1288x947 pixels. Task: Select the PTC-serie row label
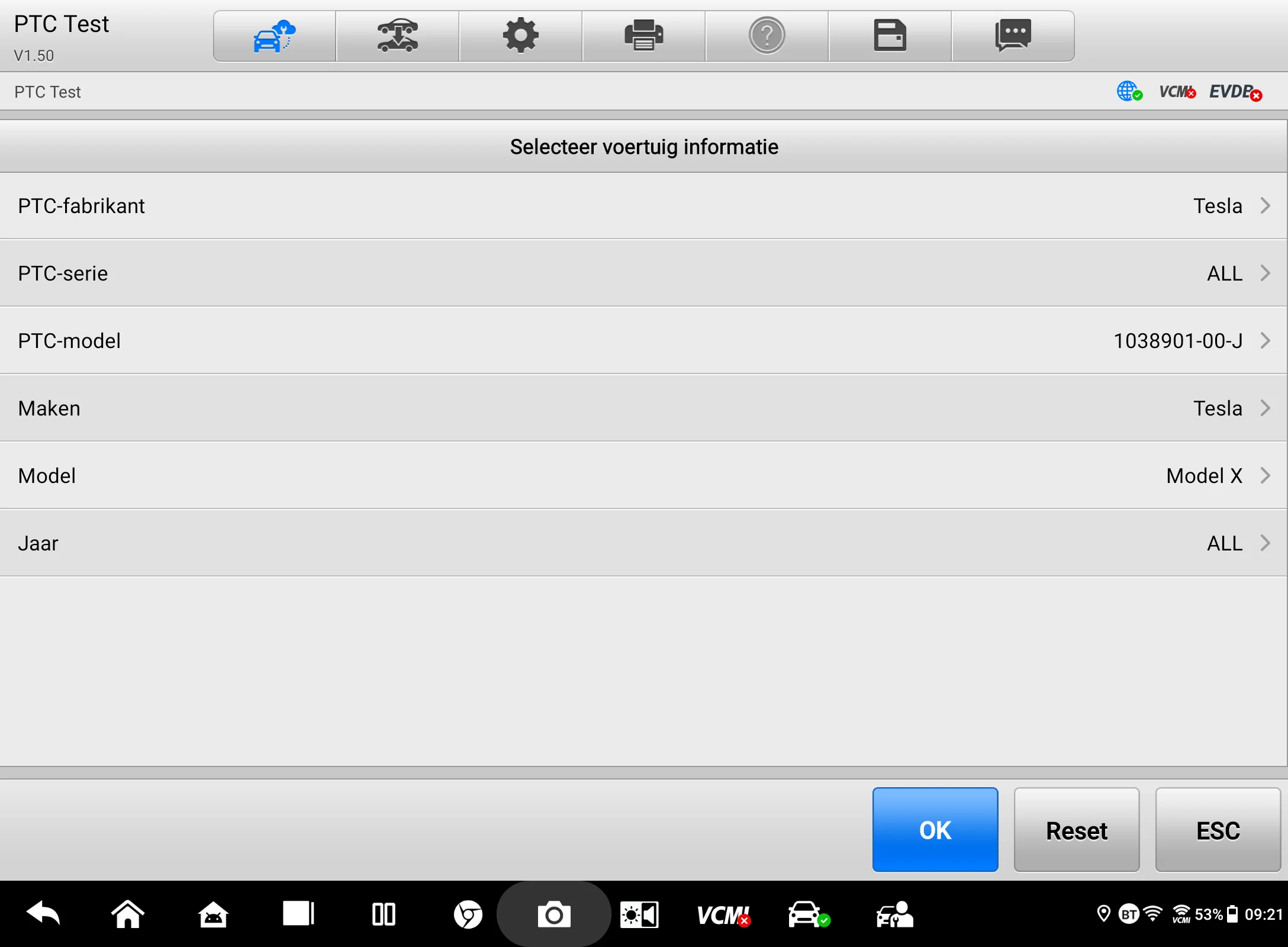pyautogui.click(x=63, y=273)
